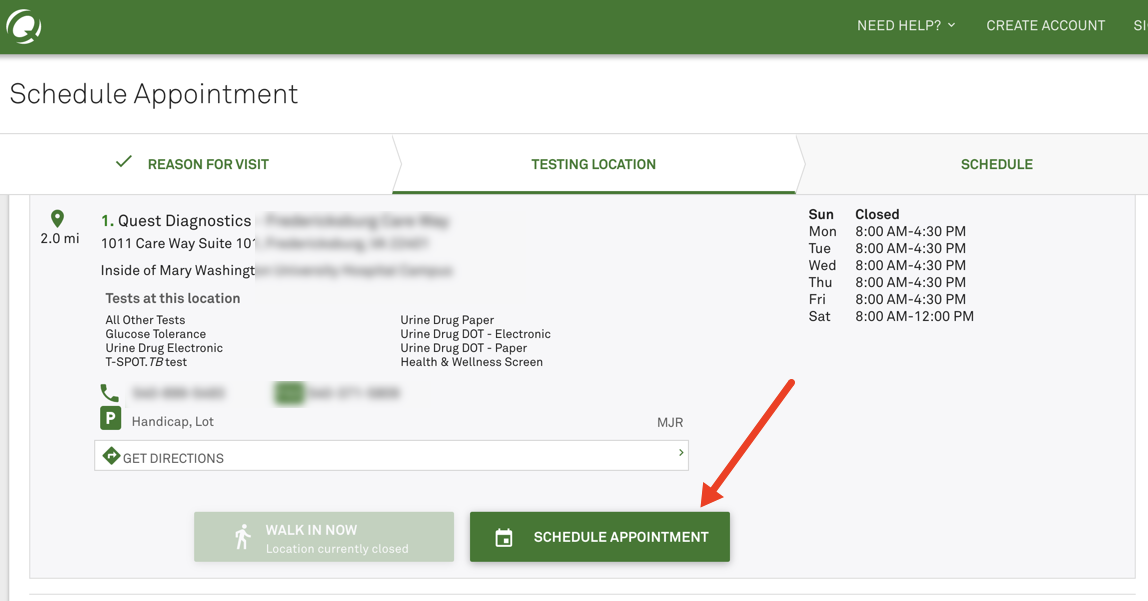1148x601 pixels.
Task: Click the phone handset icon
Action: [110, 393]
